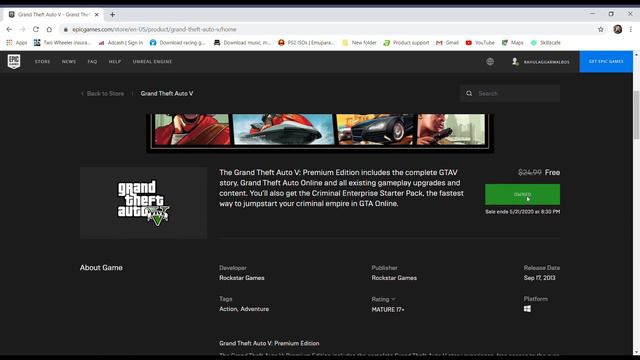This screenshot has width=640, height=360.
Task: Open the Skillscafe bookmark
Action: (545, 42)
